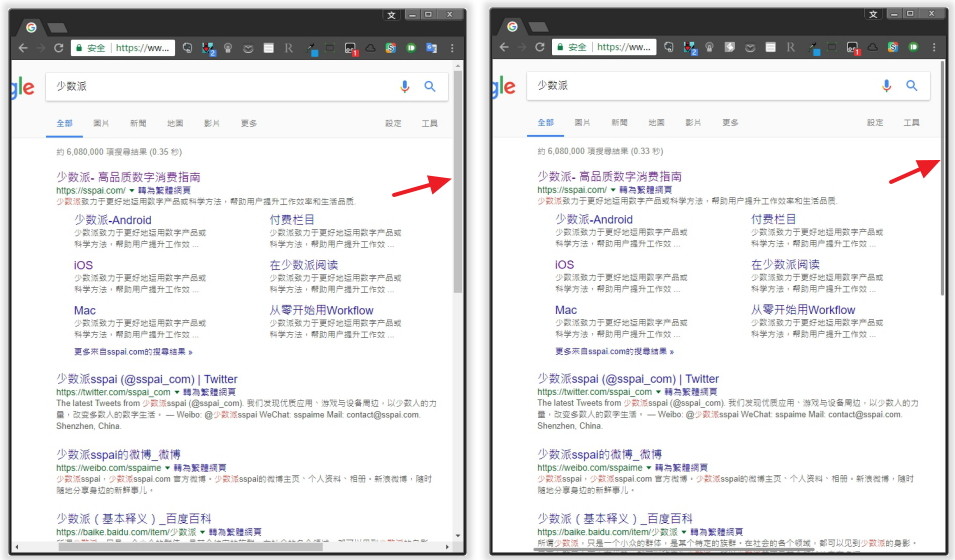Open Chrome's three-dot menu in left window
Image resolution: width=955 pixels, height=560 pixels.
coord(452,48)
